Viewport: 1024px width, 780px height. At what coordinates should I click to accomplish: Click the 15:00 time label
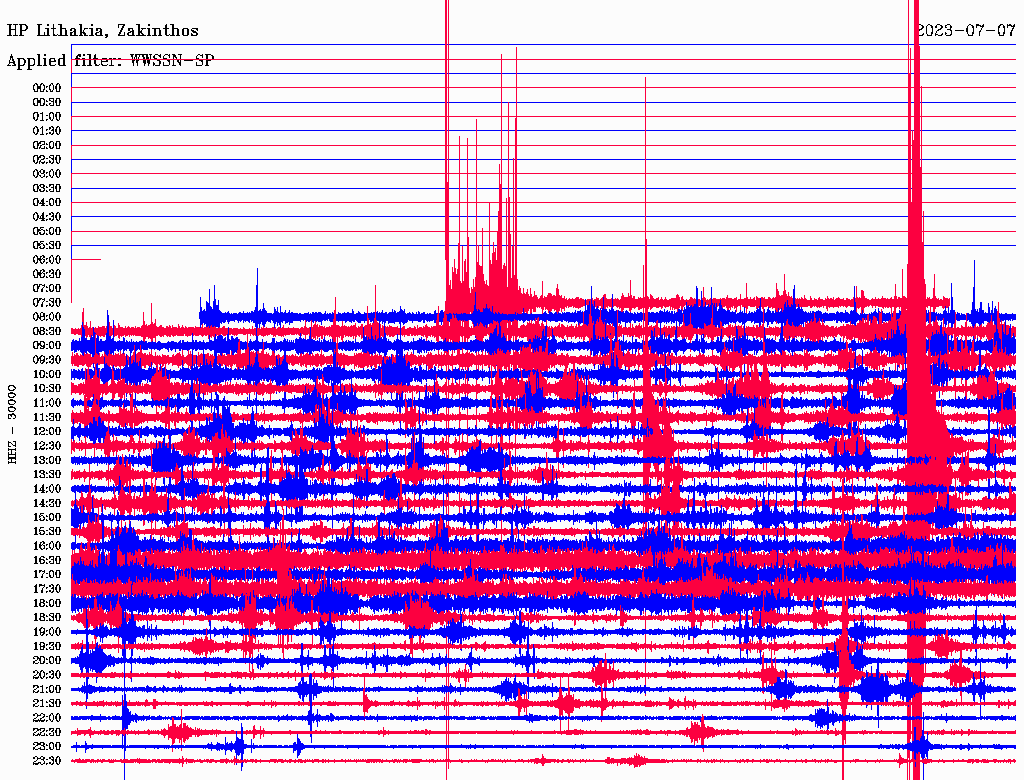(x=47, y=518)
